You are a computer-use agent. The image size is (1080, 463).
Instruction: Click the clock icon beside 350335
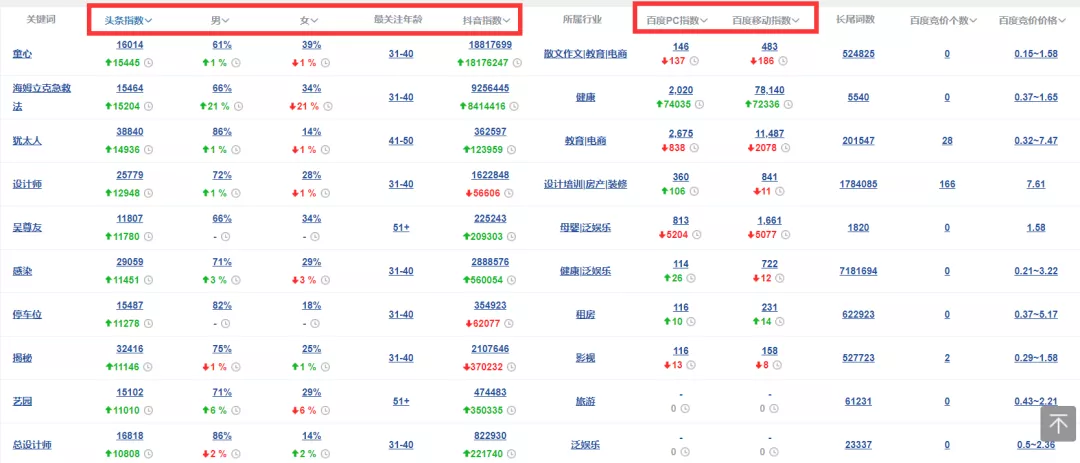512,410
